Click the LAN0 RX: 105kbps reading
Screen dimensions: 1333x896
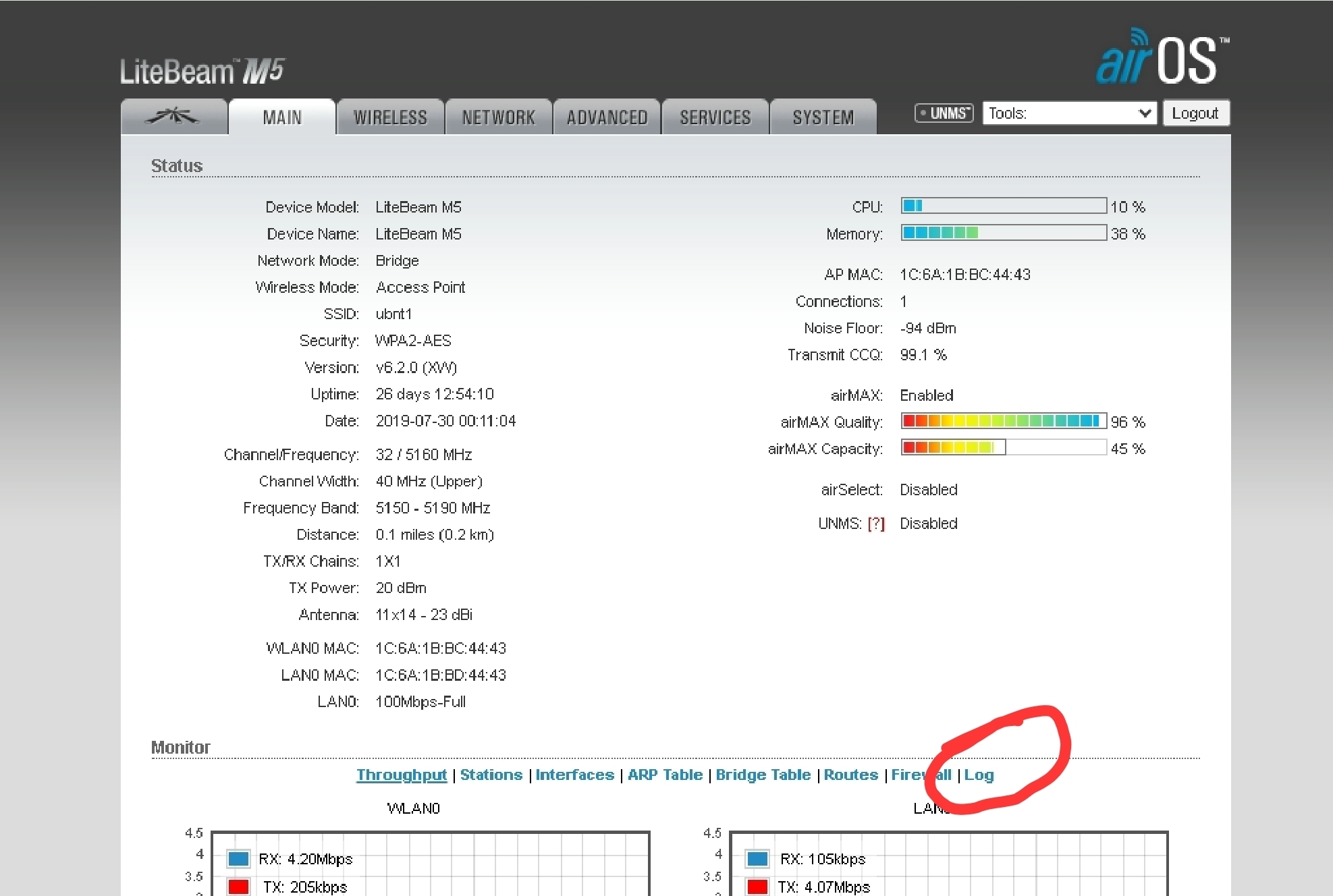[823, 859]
